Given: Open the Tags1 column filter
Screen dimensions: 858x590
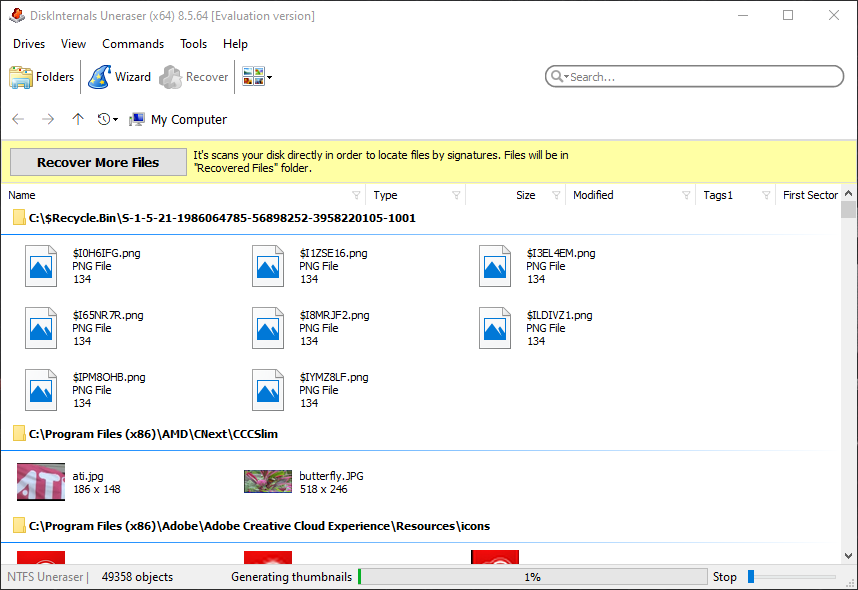Looking at the screenshot, I should click(766, 195).
